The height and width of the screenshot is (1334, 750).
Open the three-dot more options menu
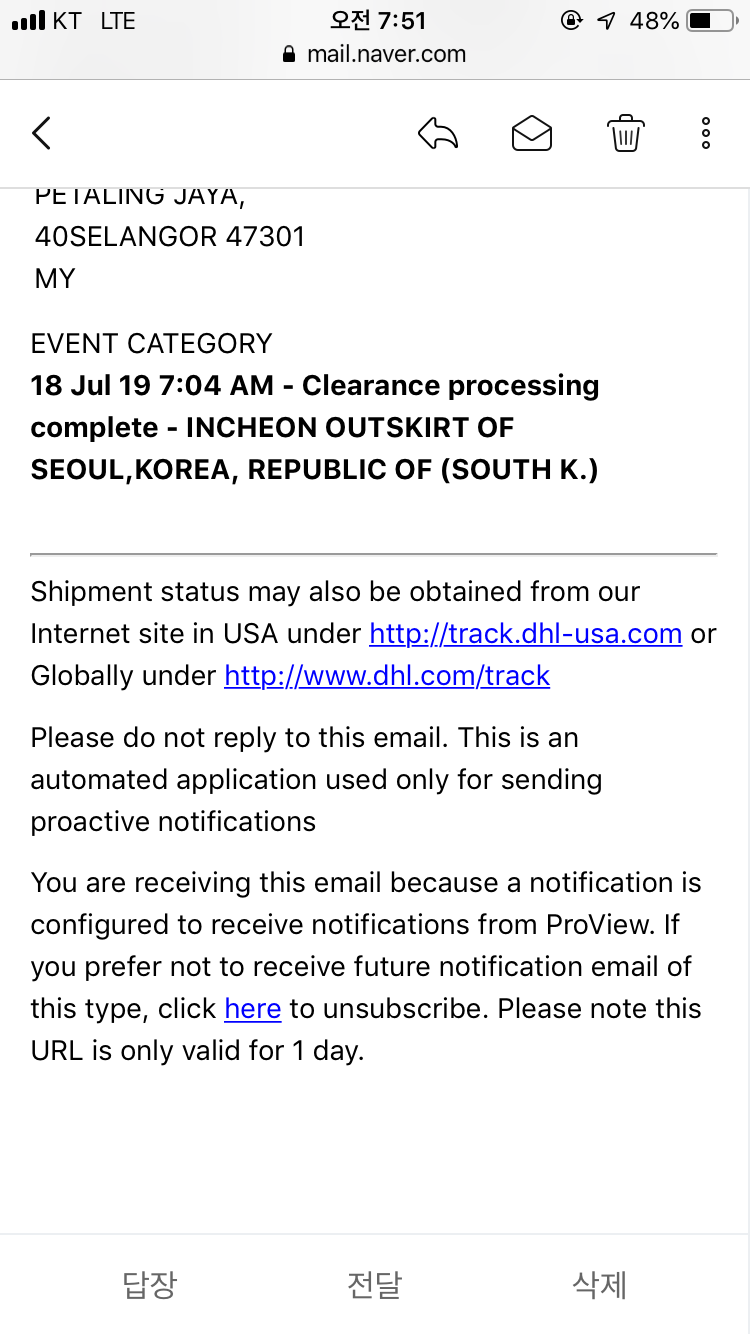[x=706, y=133]
